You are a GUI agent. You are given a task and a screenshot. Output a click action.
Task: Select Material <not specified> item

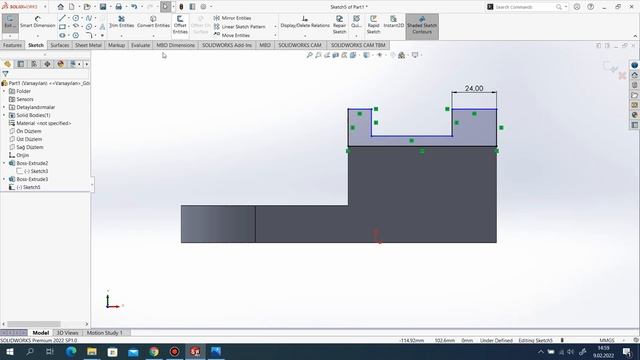tap(40, 123)
